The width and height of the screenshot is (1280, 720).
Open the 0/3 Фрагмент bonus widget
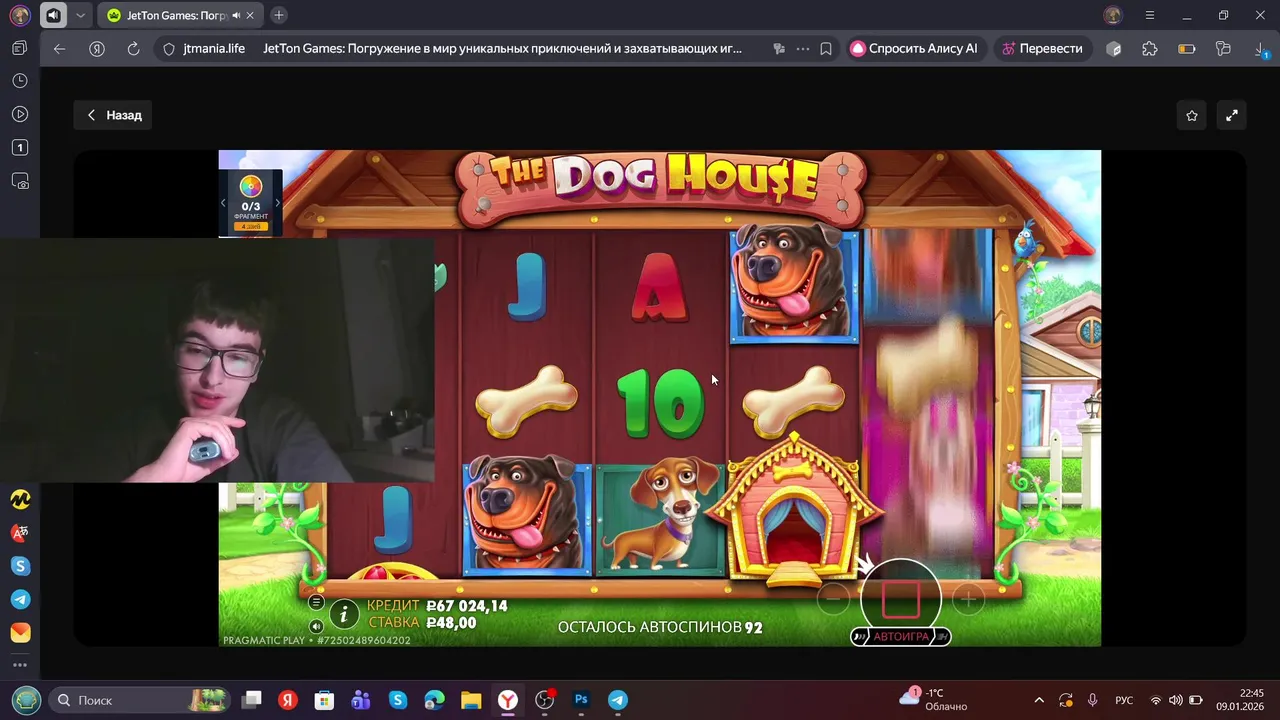coord(250,202)
